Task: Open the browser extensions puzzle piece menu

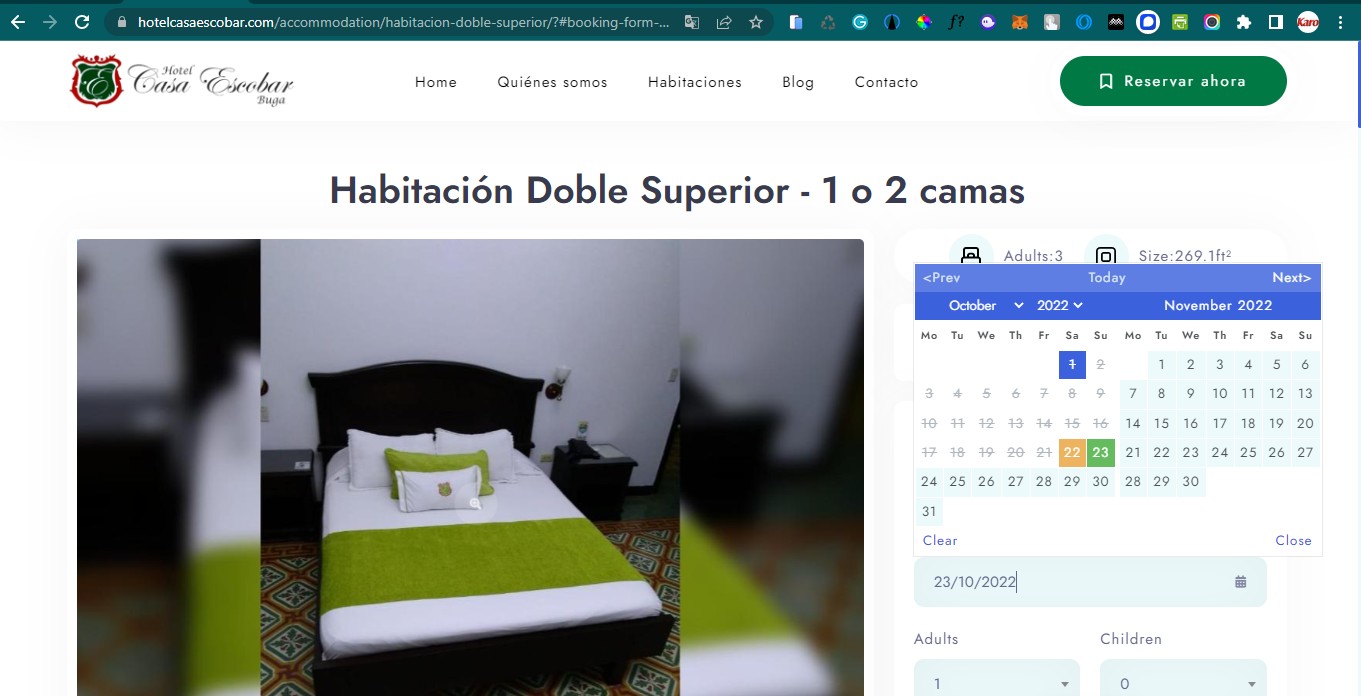Action: (x=1244, y=21)
